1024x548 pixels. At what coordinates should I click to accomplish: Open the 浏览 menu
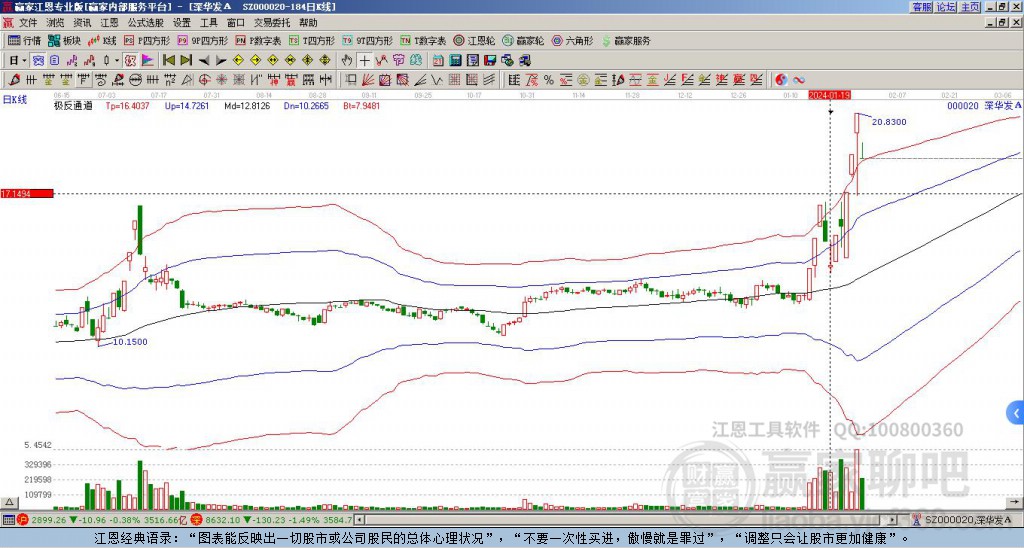click(56, 23)
